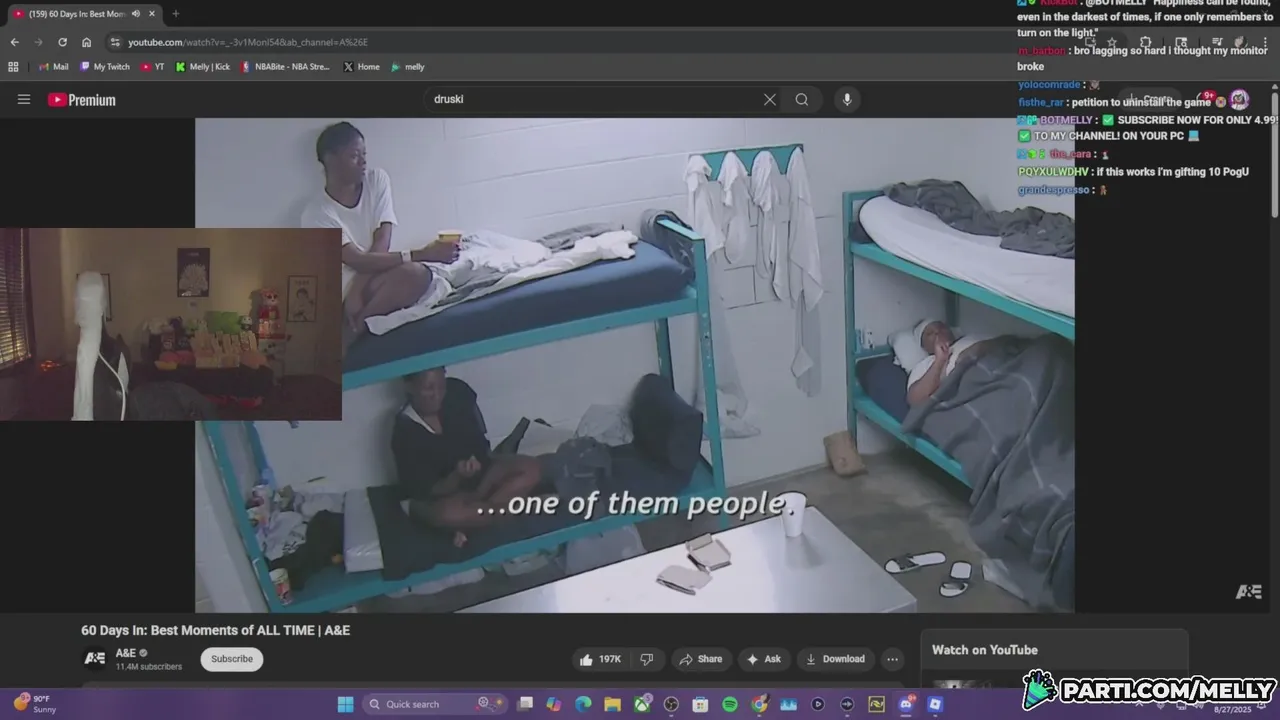Open Copilot from taskbar

point(554,704)
